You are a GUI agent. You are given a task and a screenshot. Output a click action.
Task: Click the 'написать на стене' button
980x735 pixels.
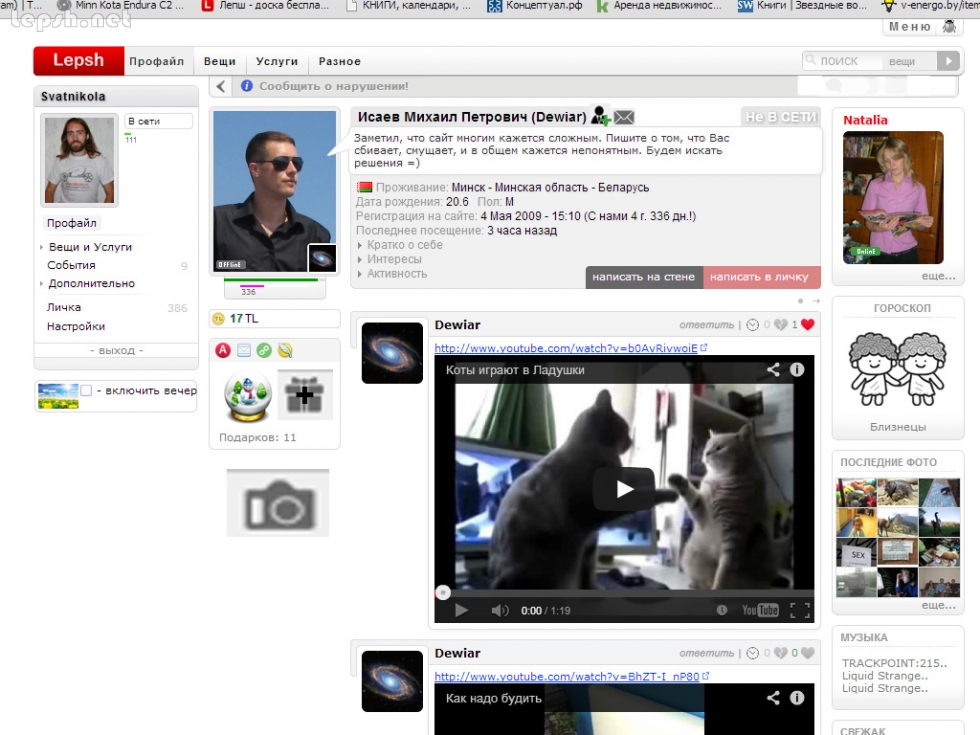[x=643, y=277]
